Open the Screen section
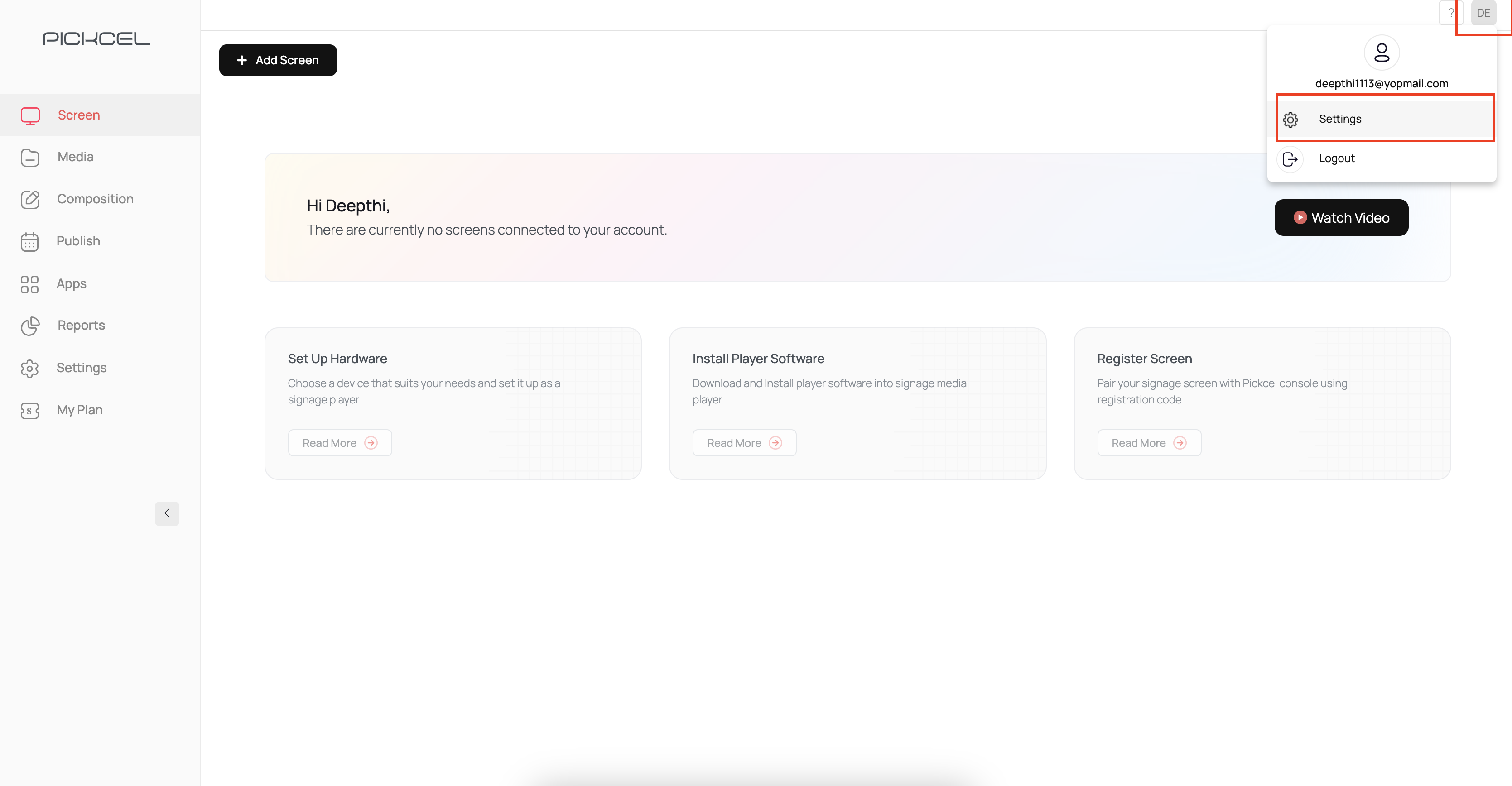Image resolution: width=1512 pixels, height=786 pixels. (x=101, y=115)
